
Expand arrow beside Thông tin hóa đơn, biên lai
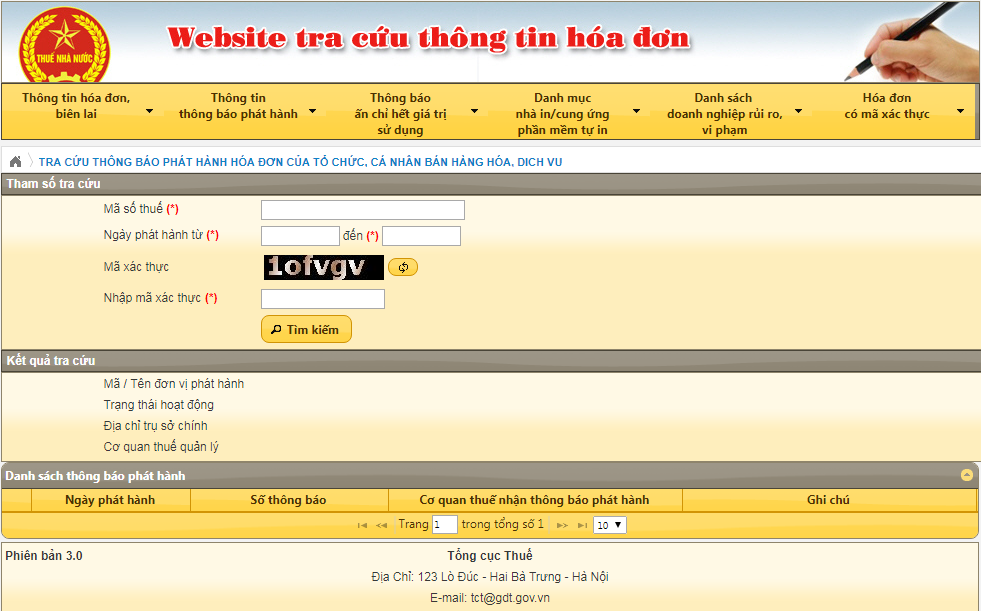[150, 111]
